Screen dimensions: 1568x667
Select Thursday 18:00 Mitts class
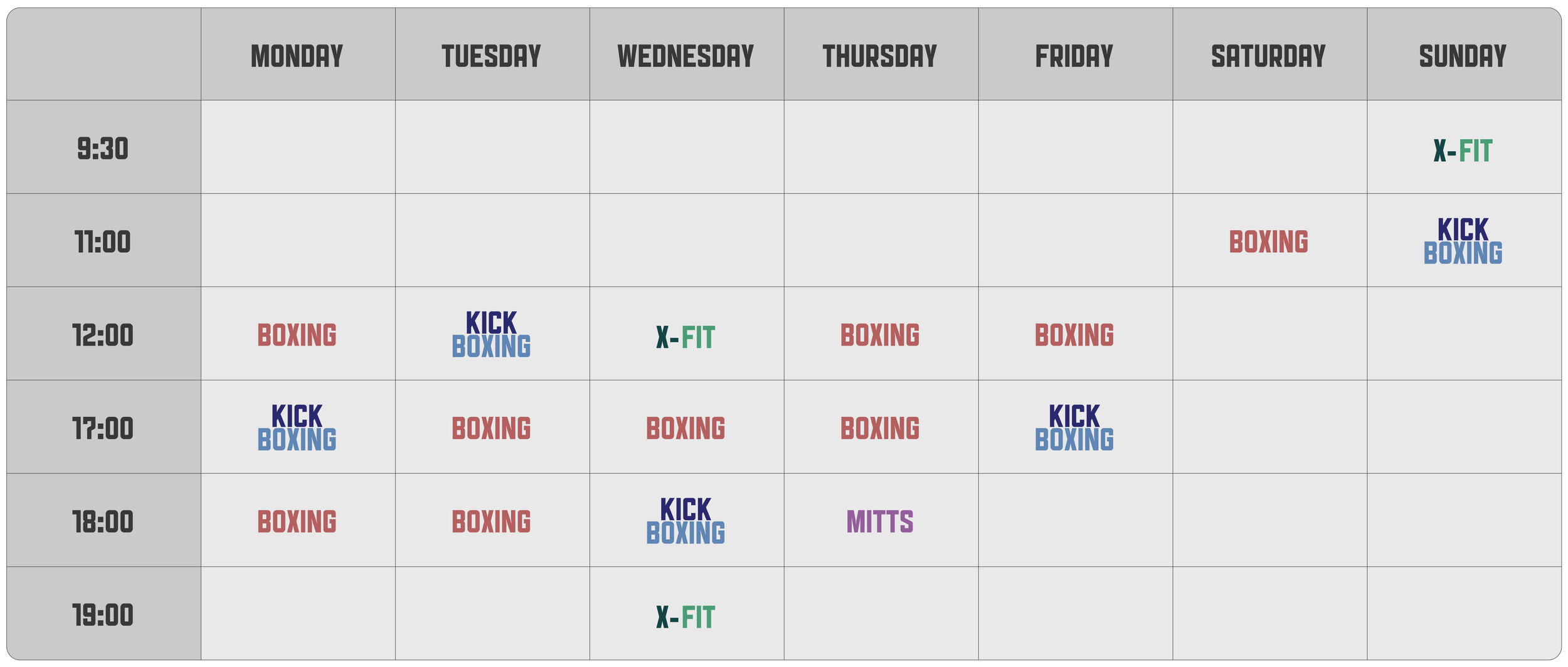pos(880,522)
